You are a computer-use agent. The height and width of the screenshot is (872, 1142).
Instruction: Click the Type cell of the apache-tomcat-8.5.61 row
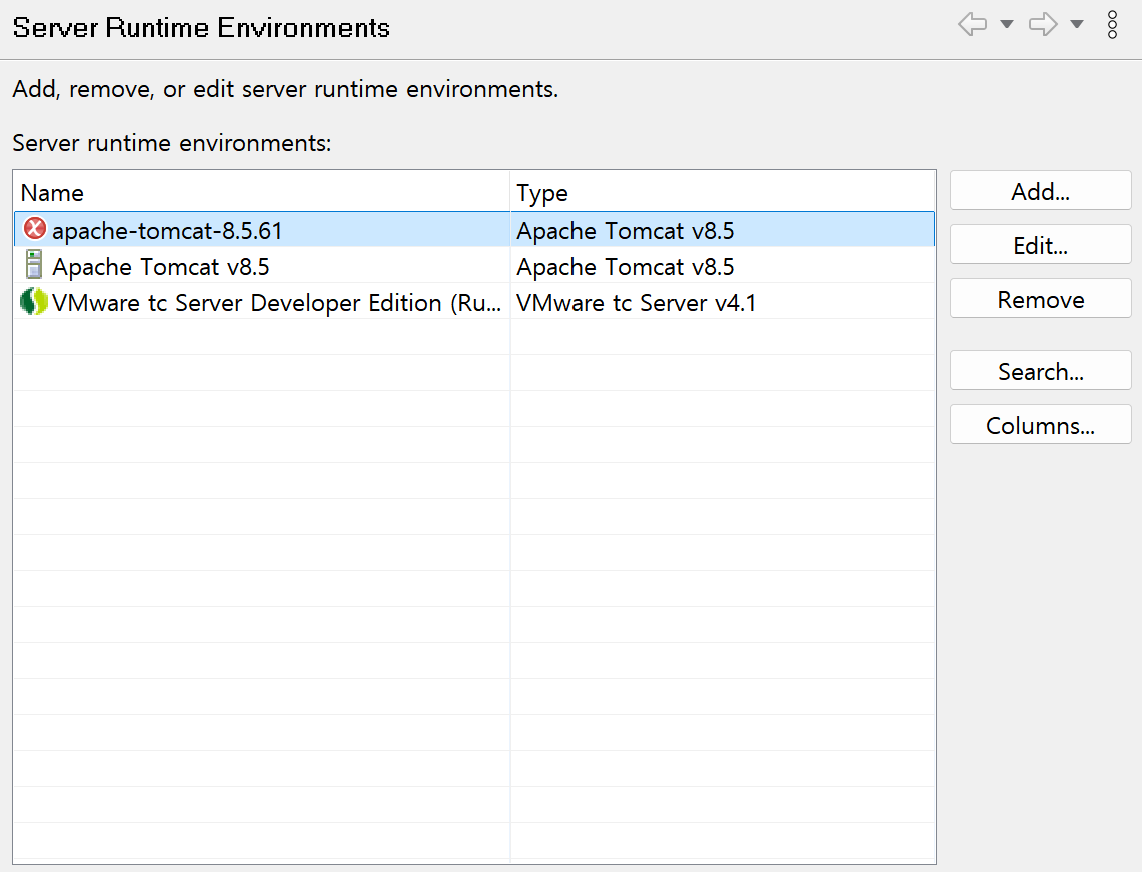[722, 230]
